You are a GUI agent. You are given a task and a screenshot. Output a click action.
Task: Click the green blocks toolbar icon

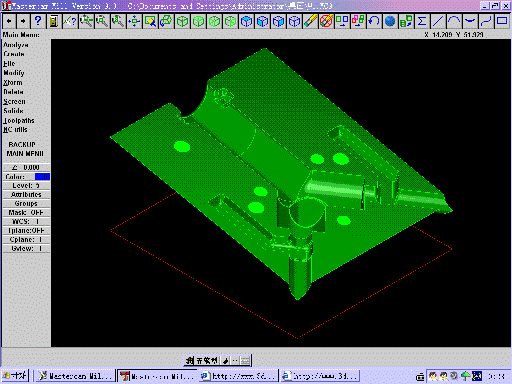(x=406, y=21)
